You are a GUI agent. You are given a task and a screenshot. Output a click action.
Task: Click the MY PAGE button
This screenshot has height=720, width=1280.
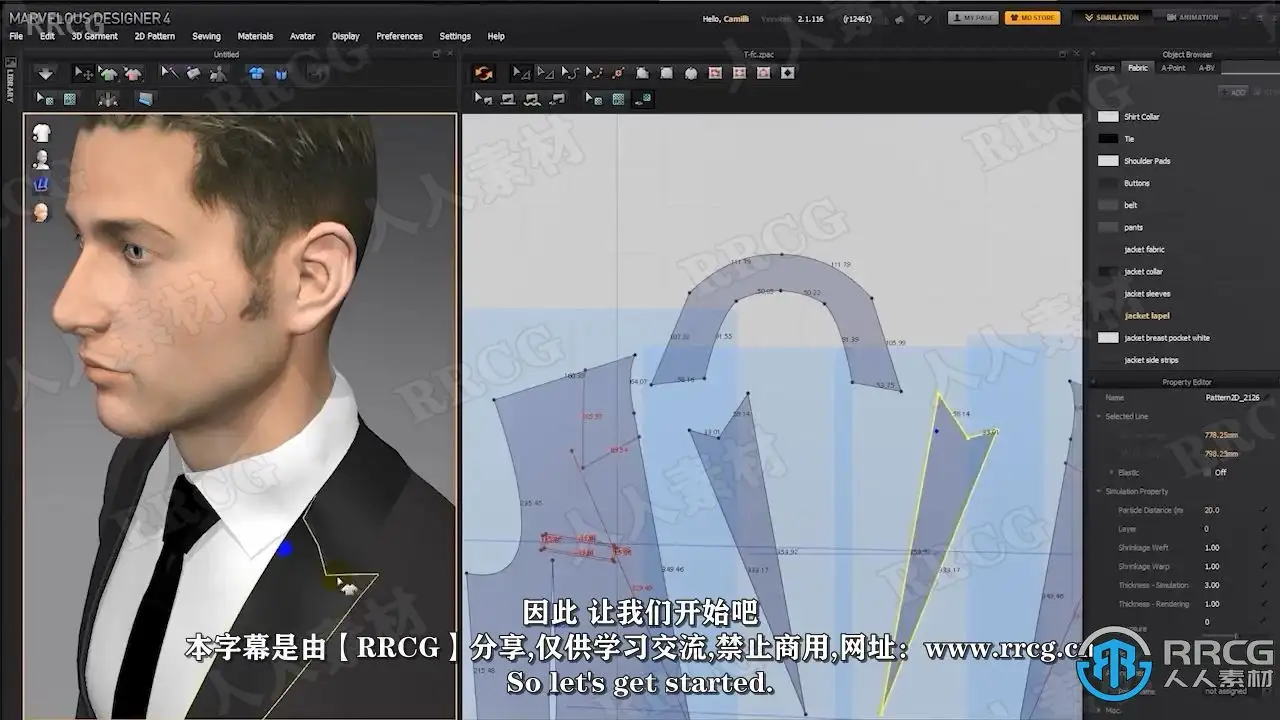click(x=972, y=17)
